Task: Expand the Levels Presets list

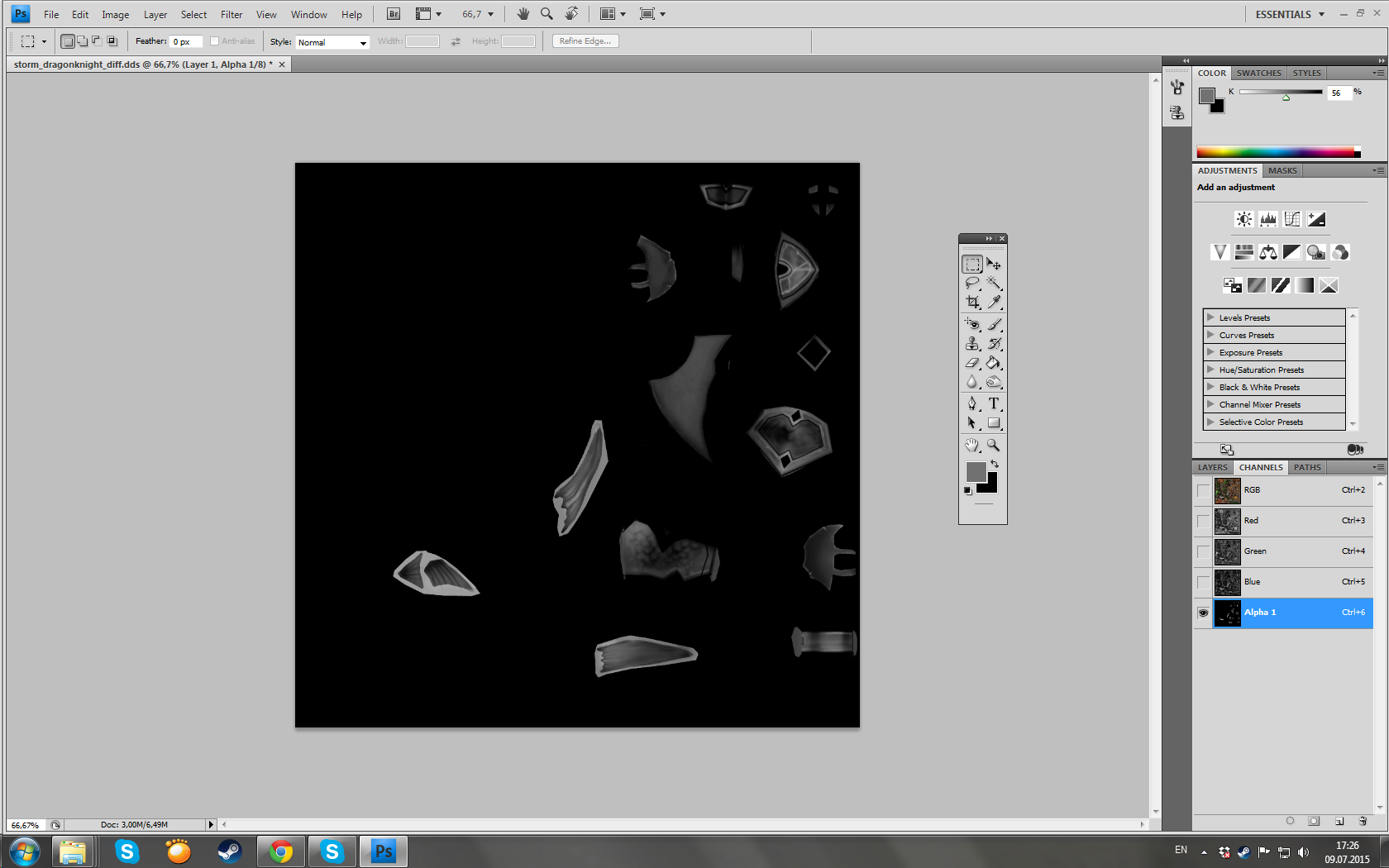Action: click(x=1210, y=317)
